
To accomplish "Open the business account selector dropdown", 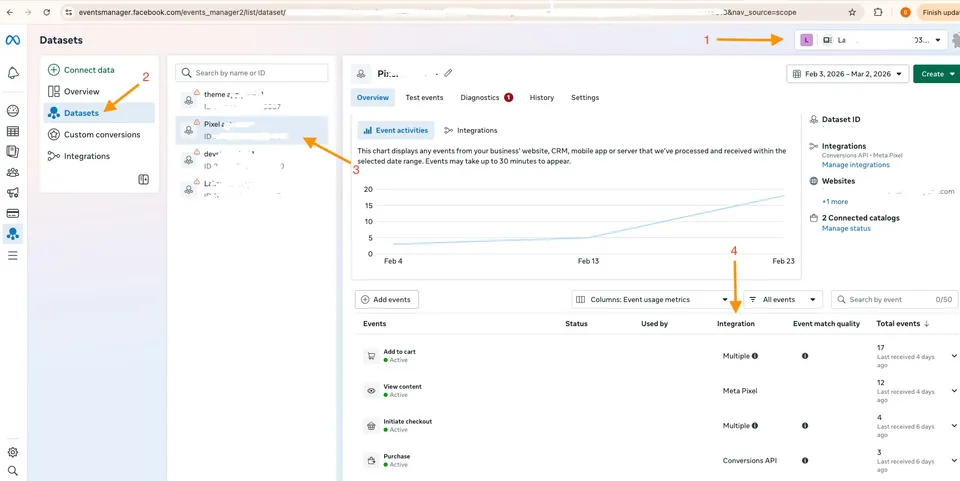I will click(x=871, y=40).
